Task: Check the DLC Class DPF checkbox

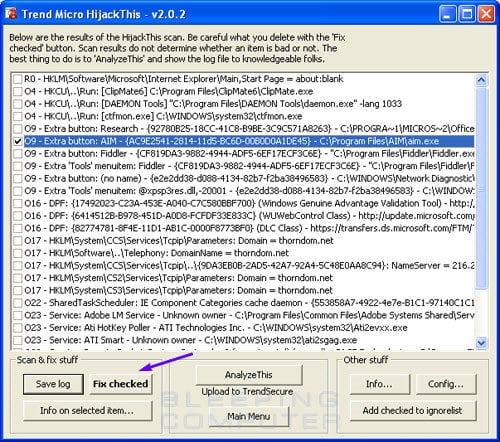Action: pyautogui.click(x=18, y=229)
